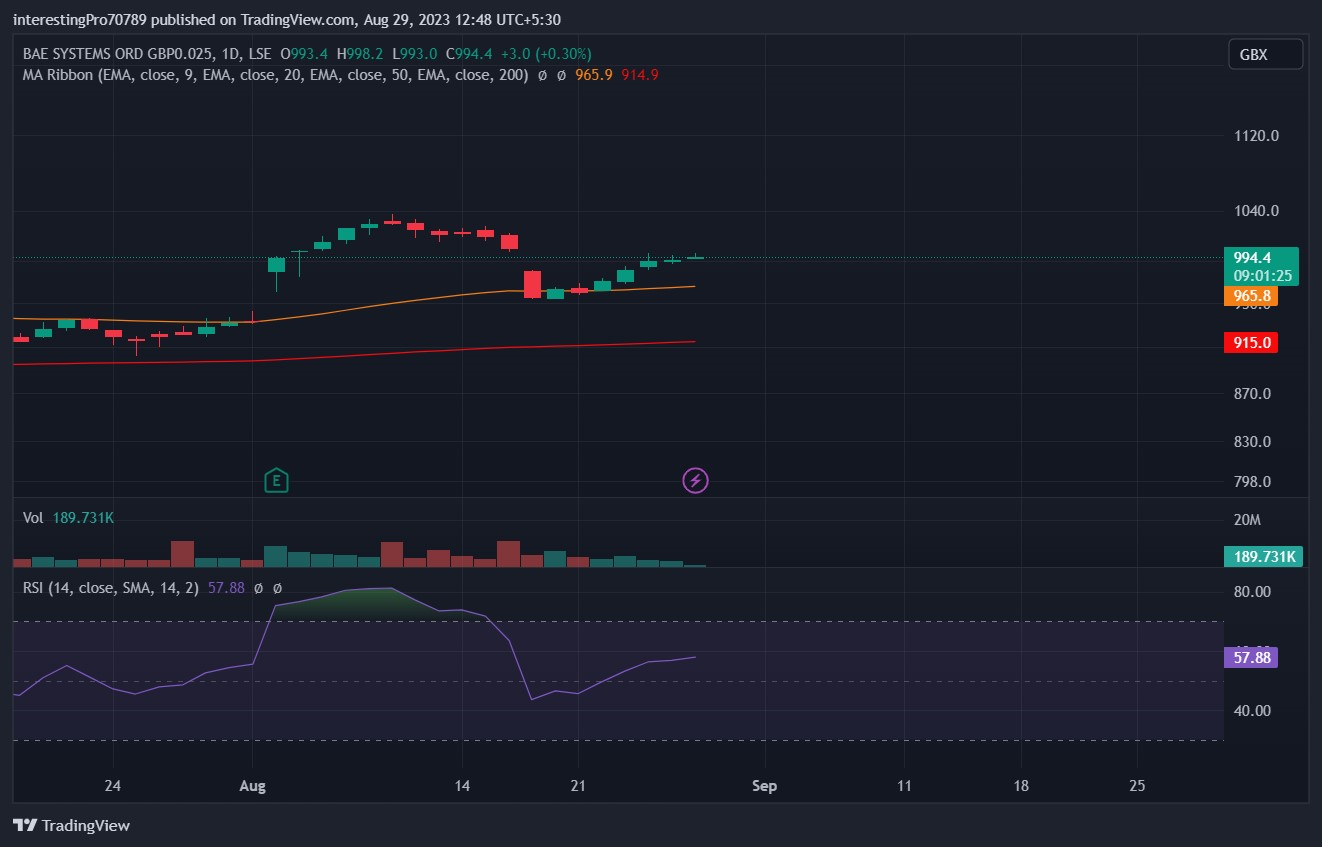Click the red 914.9 value in the MA Ribbon legend

[x=640, y=75]
